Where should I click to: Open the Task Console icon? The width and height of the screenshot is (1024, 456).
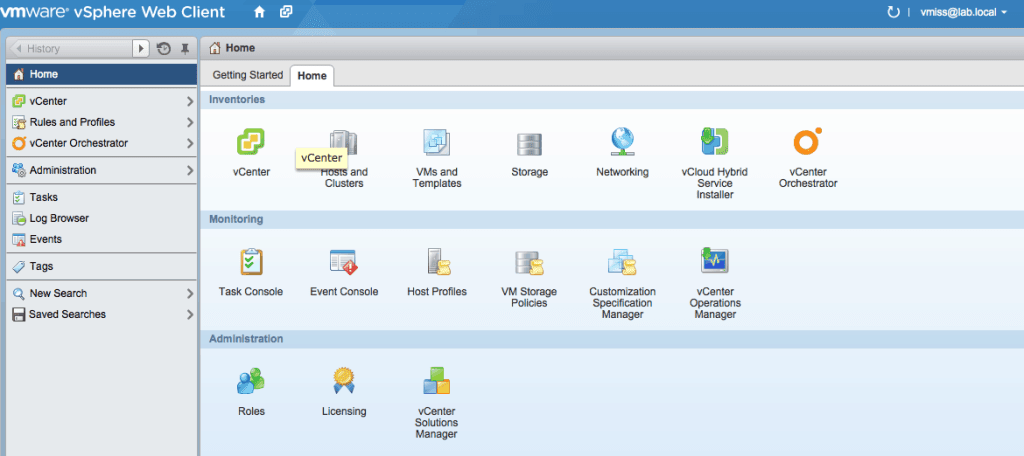click(251, 262)
